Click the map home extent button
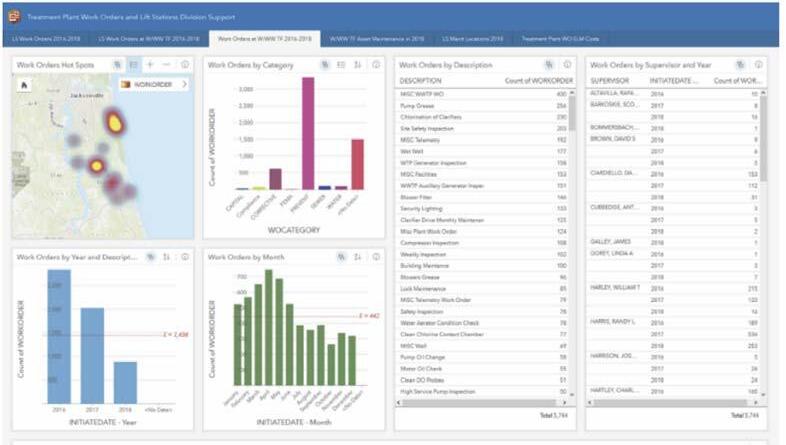This screenshot has width=786, height=445. pyautogui.click(x=24, y=86)
